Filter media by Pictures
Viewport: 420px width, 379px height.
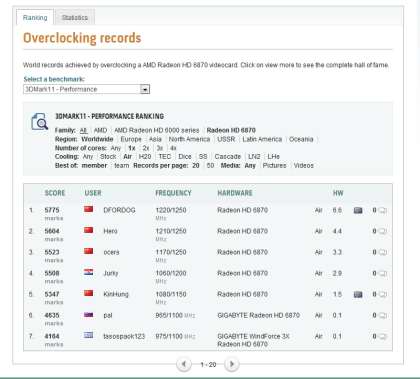pyautogui.click(x=274, y=166)
